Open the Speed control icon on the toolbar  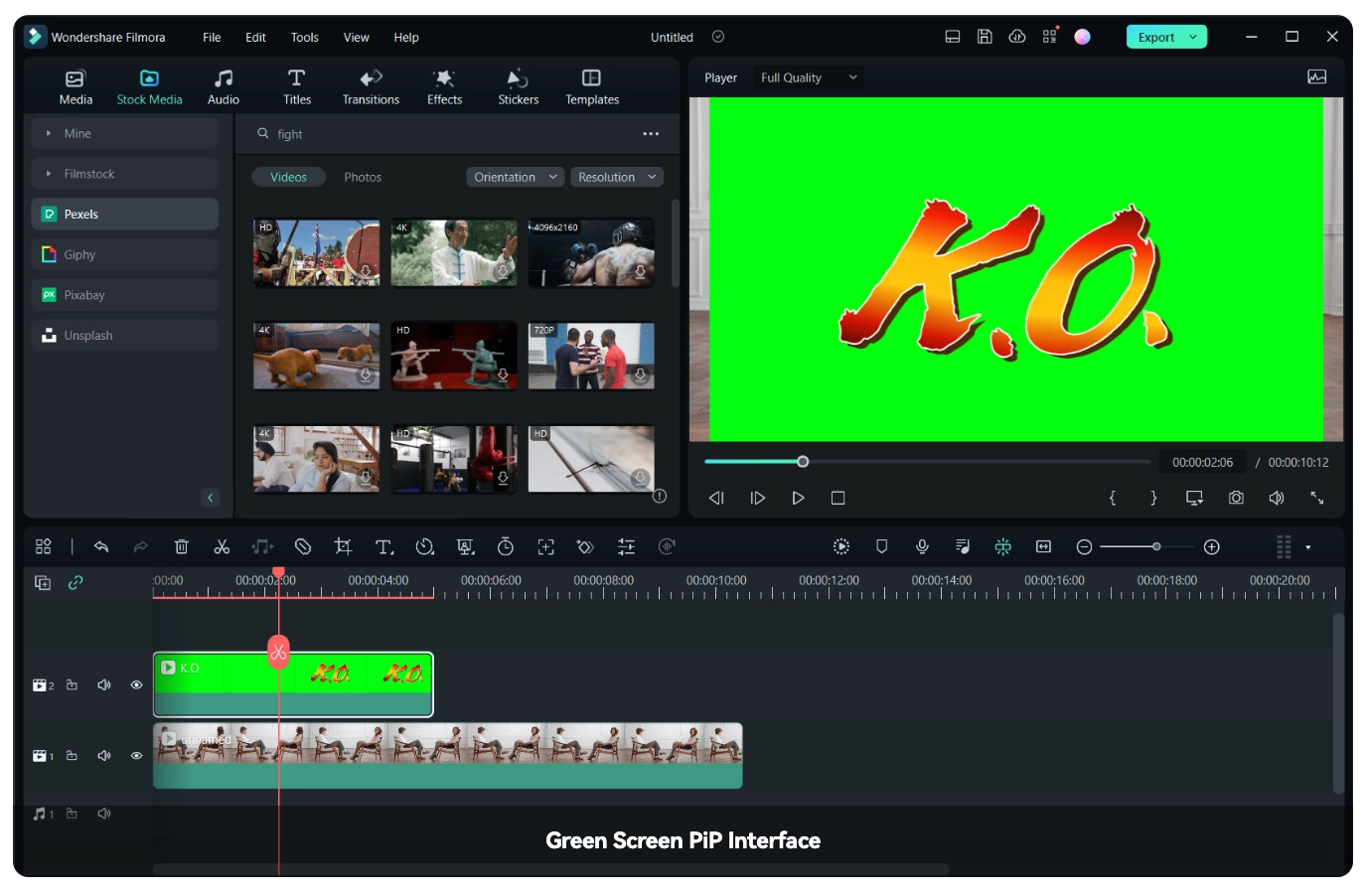tap(425, 546)
